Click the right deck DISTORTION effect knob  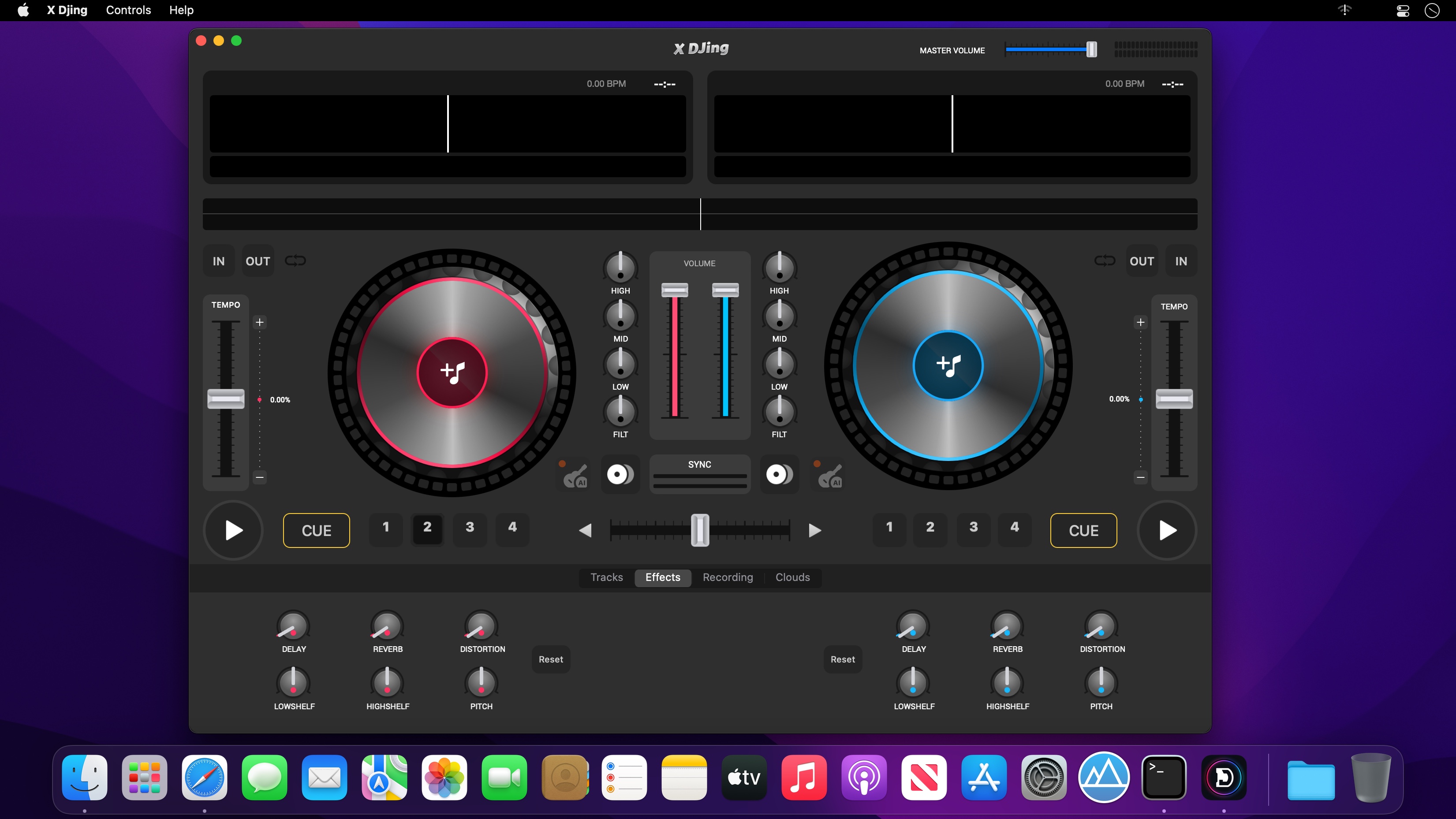point(1101,626)
